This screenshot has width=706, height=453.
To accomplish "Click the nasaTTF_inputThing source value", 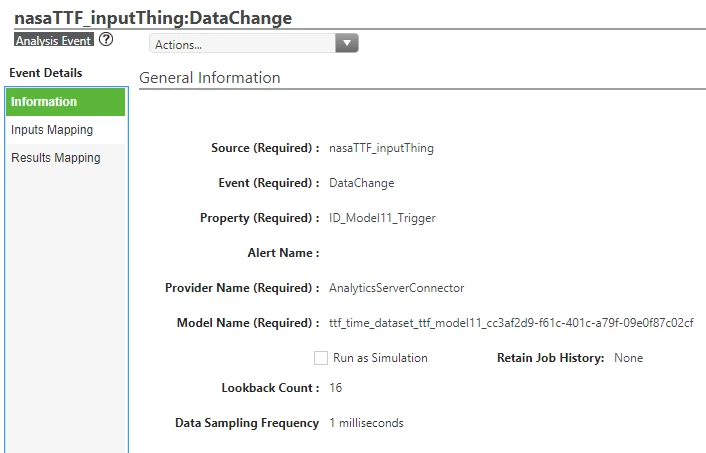I will coord(381,148).
